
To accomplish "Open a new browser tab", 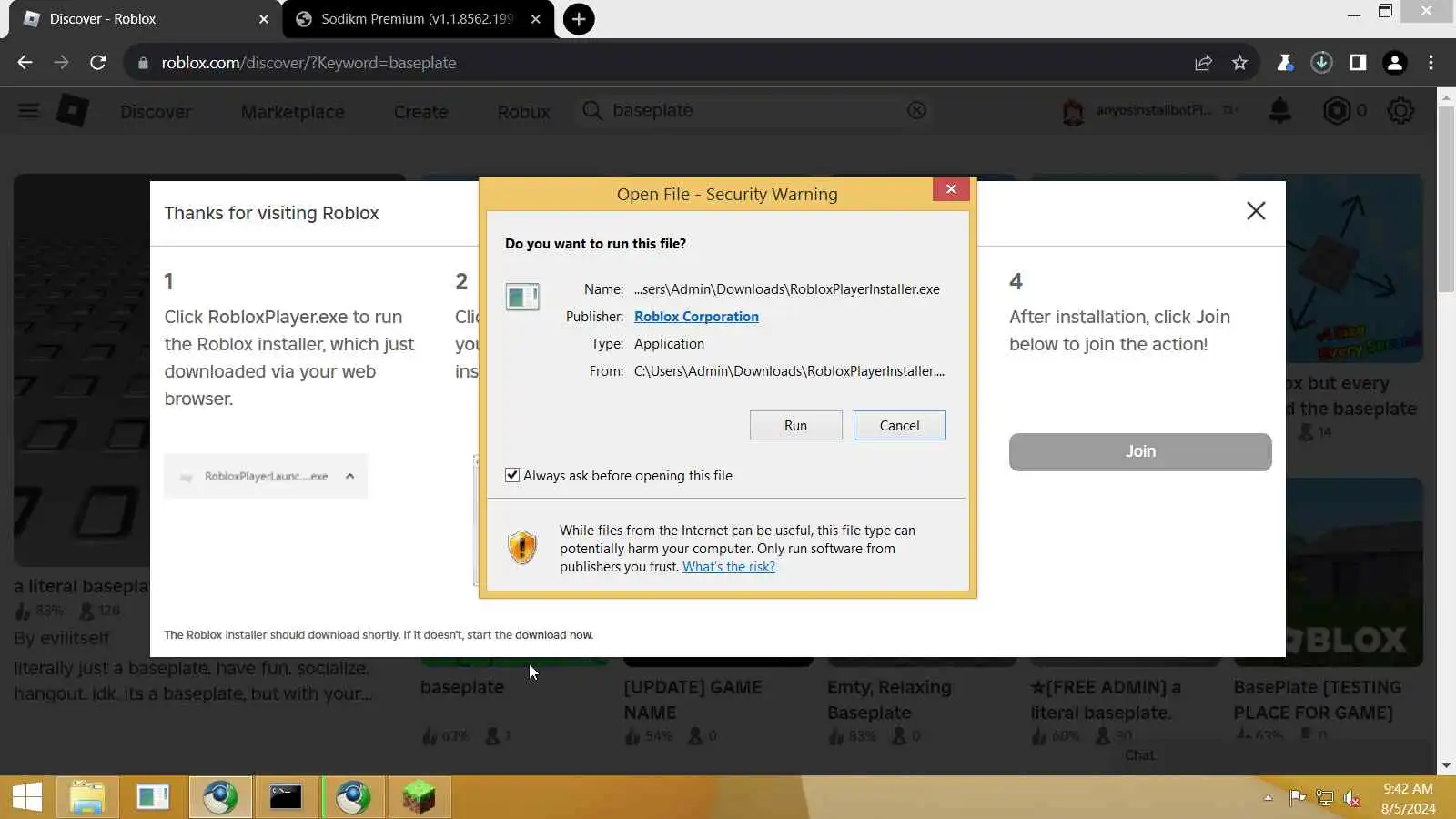I will point(579,18).
